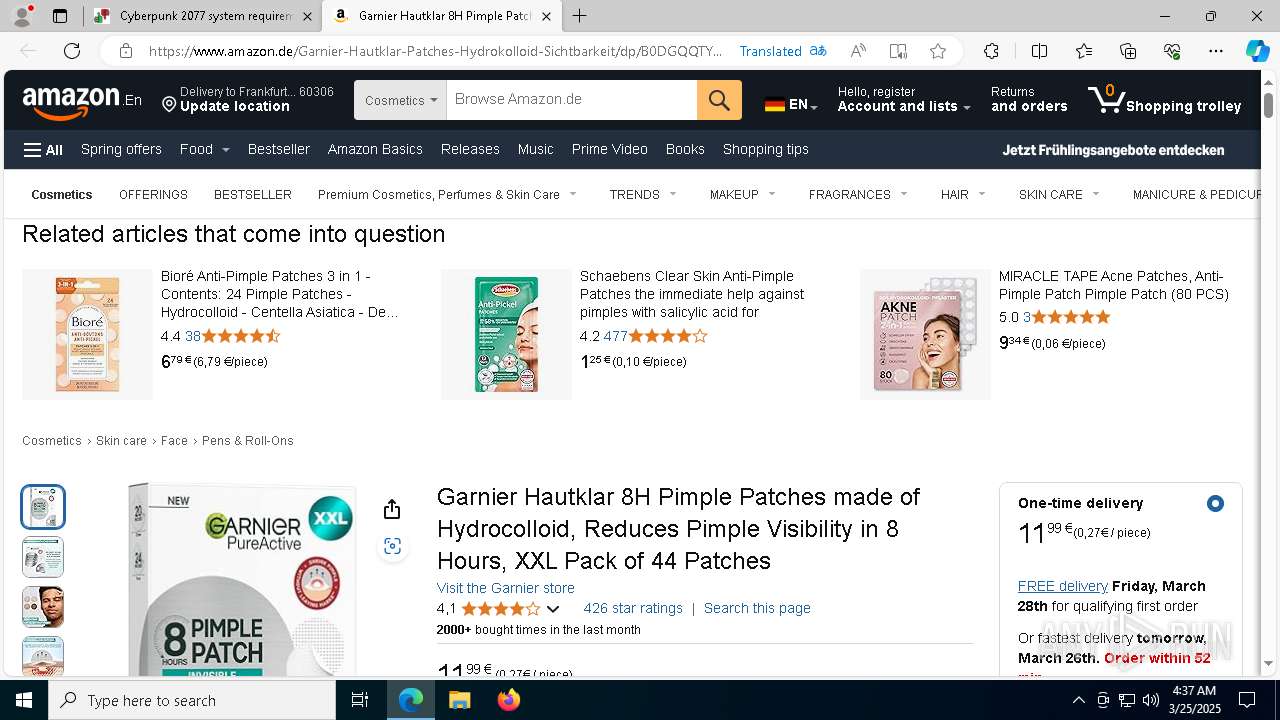Viewport: 1280px width, 720px height.
Task: Click the orange Amazon search magnifier button
Action: click(x=719, y=100)
